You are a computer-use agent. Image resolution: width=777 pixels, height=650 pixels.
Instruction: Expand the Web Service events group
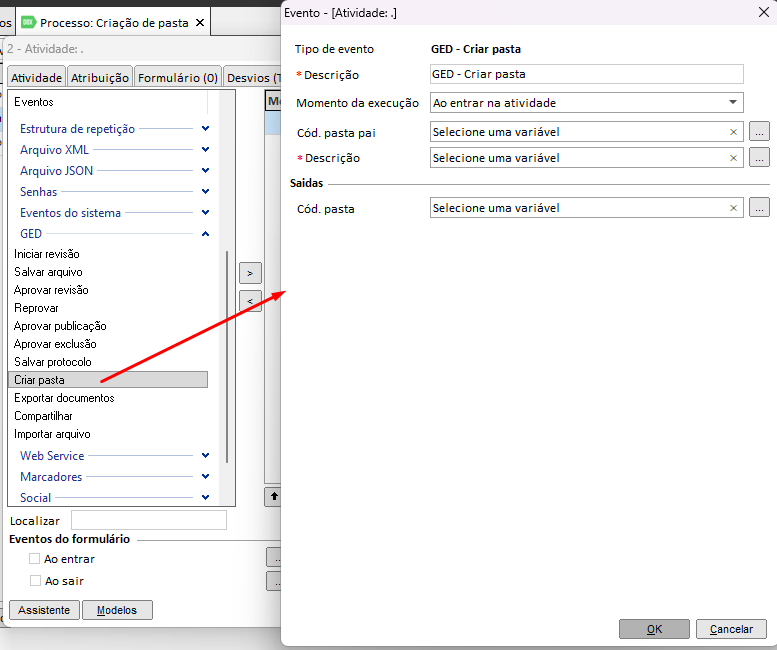206,455
